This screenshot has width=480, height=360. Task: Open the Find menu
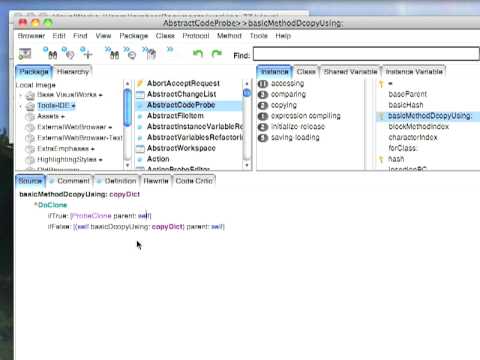(80, 36)
